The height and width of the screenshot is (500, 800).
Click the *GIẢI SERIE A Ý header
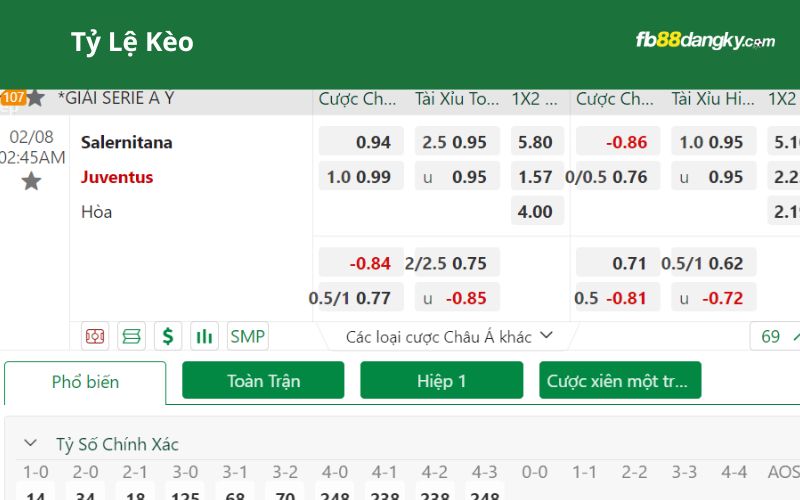(116, 97)
